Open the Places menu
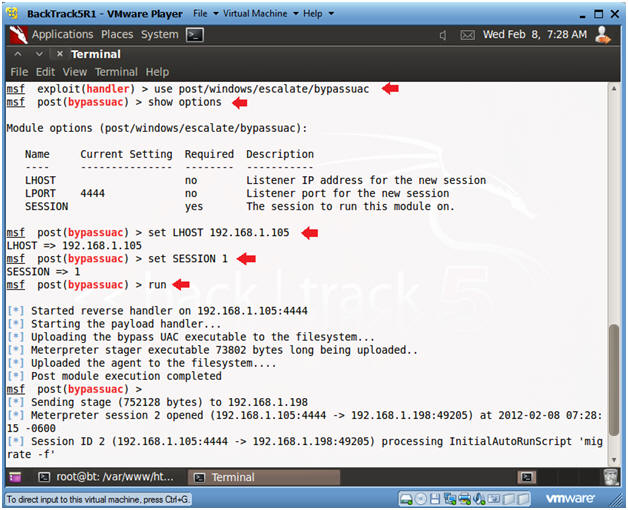 coord(117,34)
